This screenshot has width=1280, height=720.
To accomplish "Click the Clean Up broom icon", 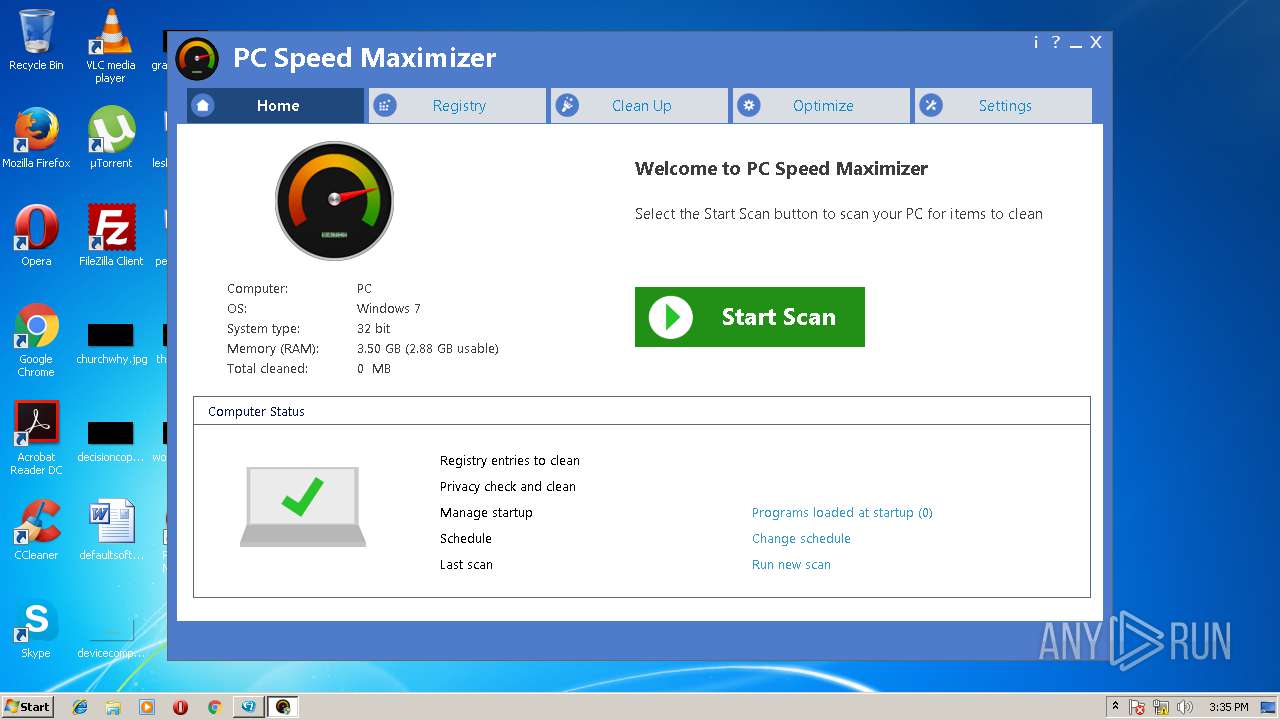I will click(567, 105).
